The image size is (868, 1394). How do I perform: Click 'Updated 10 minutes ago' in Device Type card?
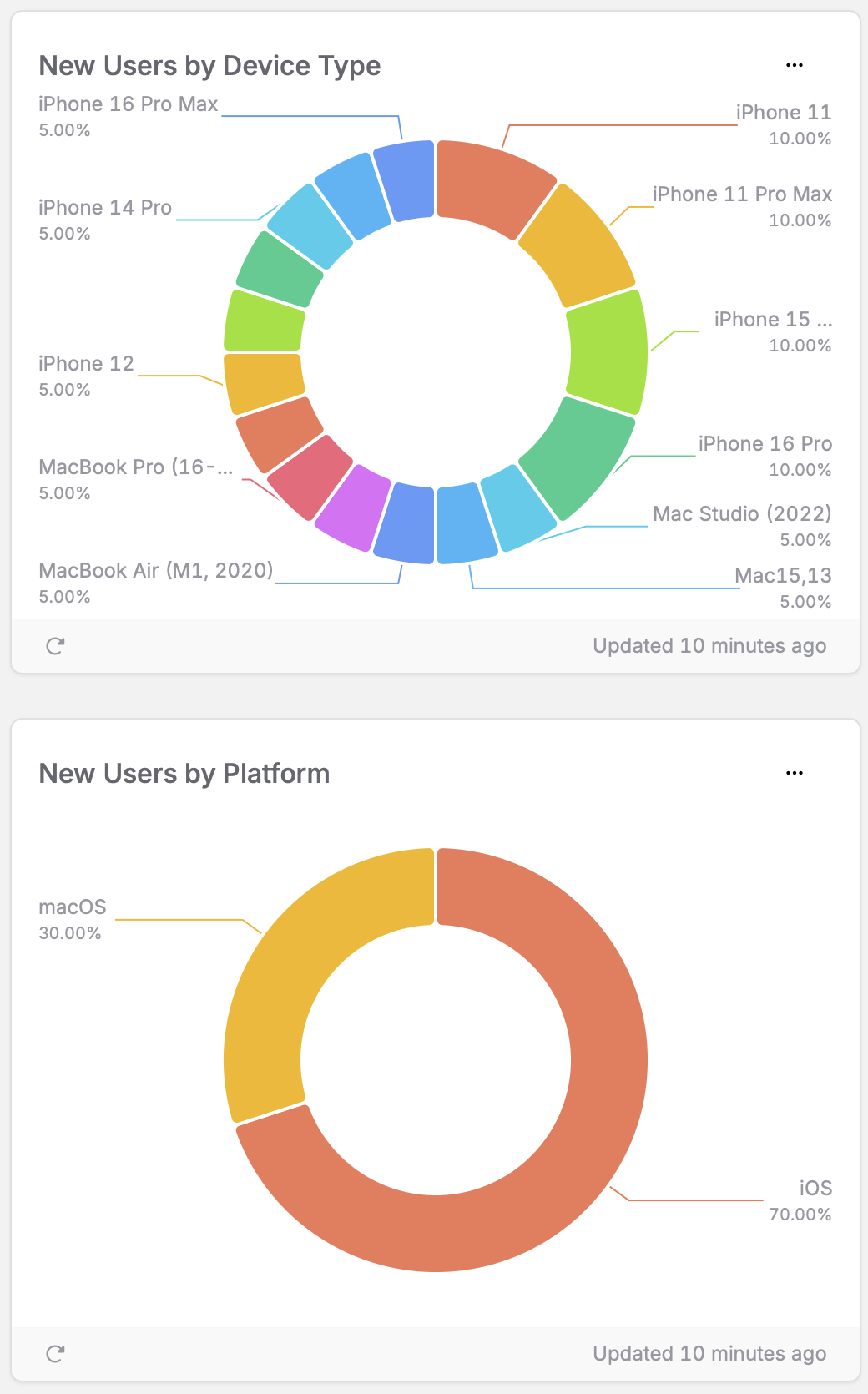pyautogui.click(x=709, y=646)
